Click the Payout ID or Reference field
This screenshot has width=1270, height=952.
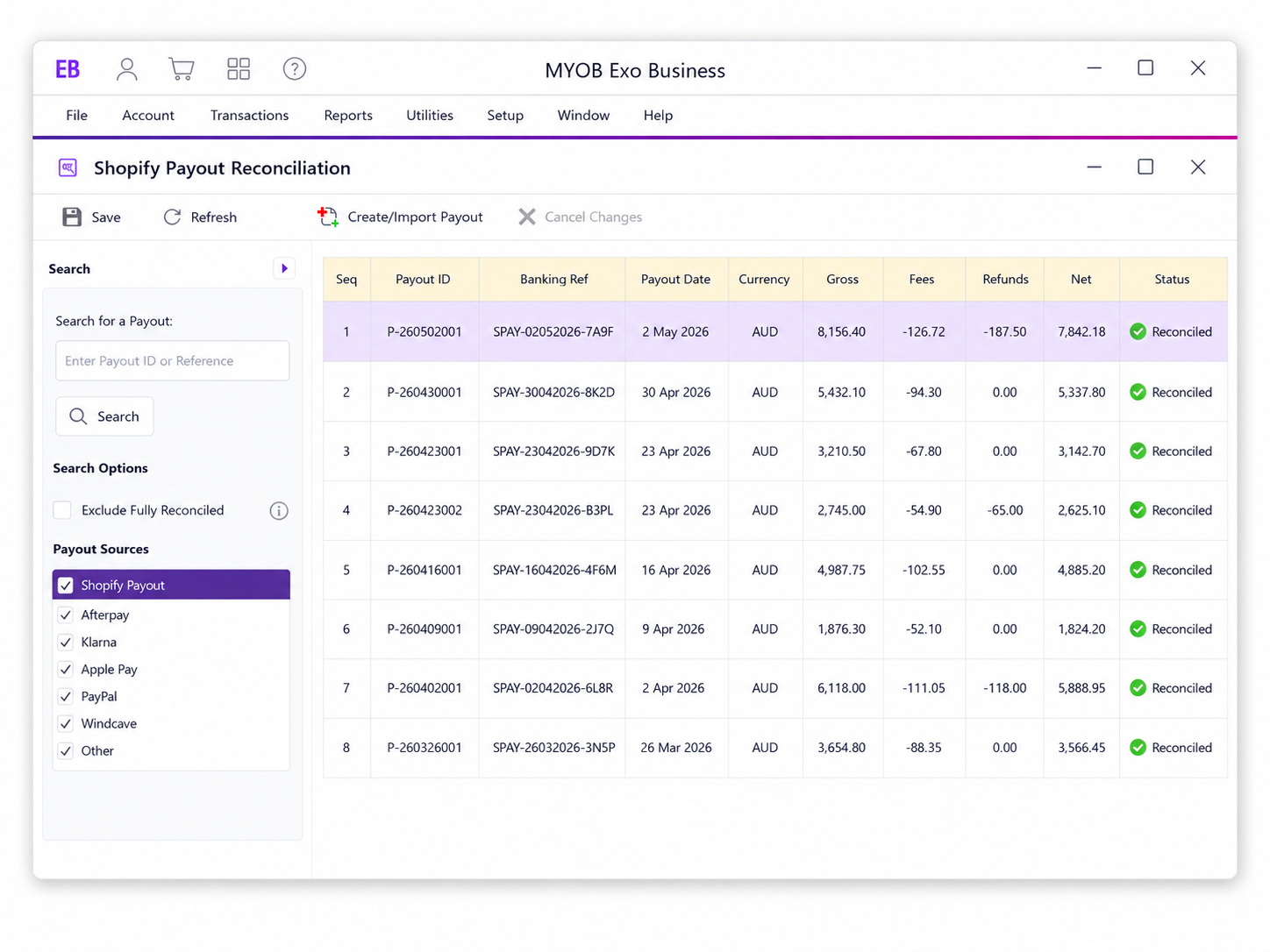[x=173, y=361]
